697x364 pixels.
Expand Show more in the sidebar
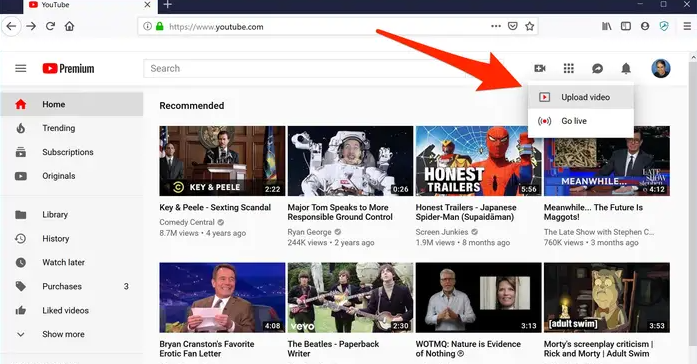click(x=72, y=334)
